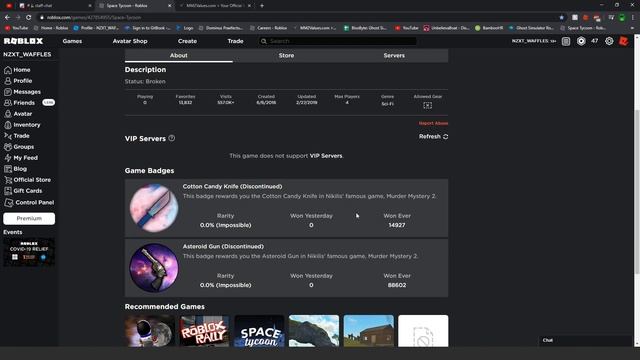
Task: Select the Servers tab
Action: click(394, 56)
